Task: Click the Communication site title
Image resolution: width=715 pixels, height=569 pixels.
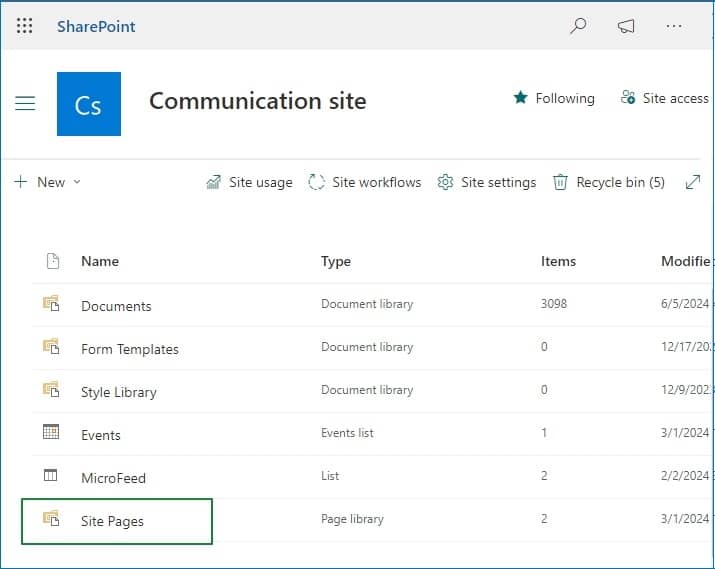Action: tap(258, 101)
